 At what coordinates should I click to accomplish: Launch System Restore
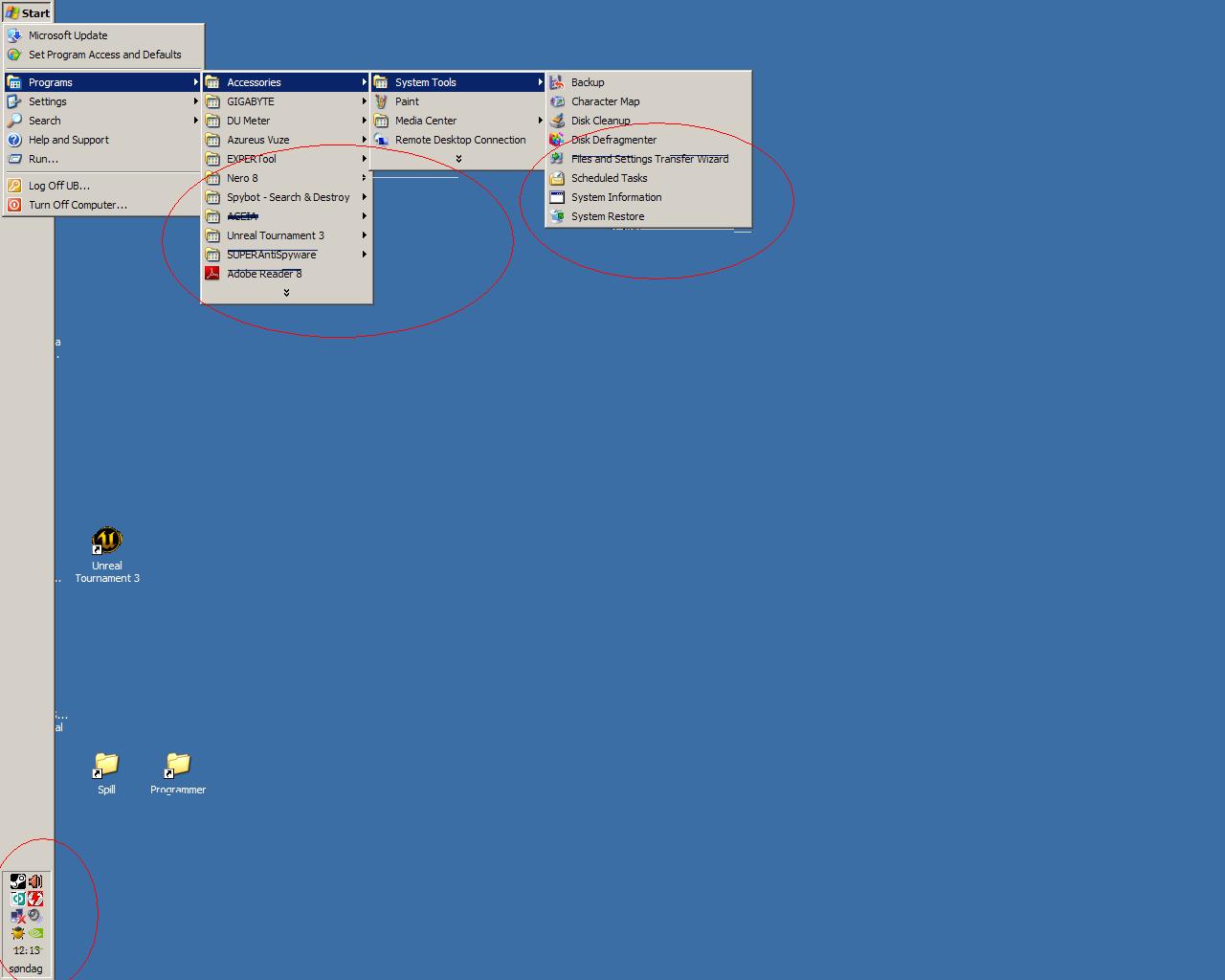click(x=648, y=216)
